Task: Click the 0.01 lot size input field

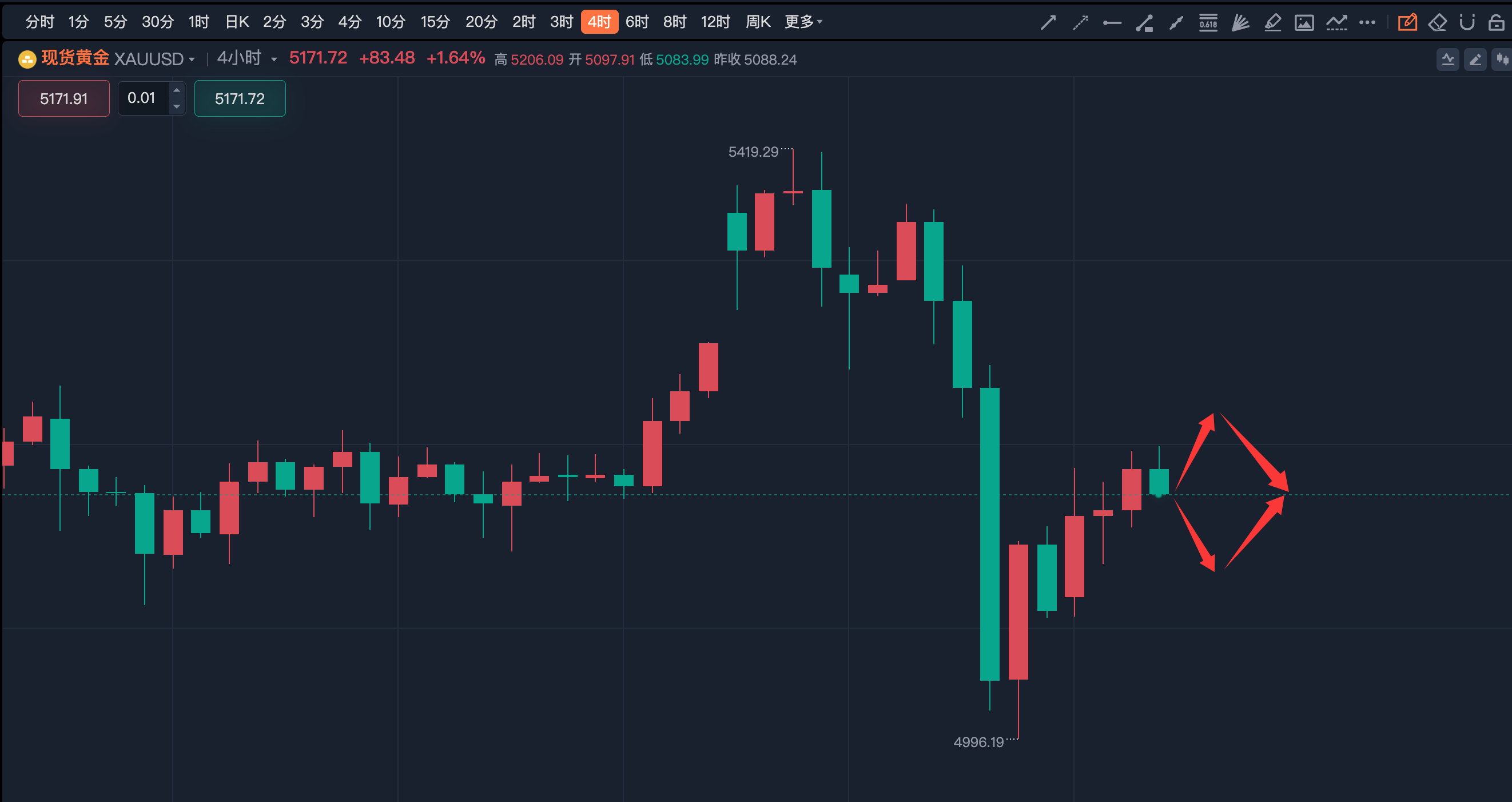Action: click(x=142, y=98)
